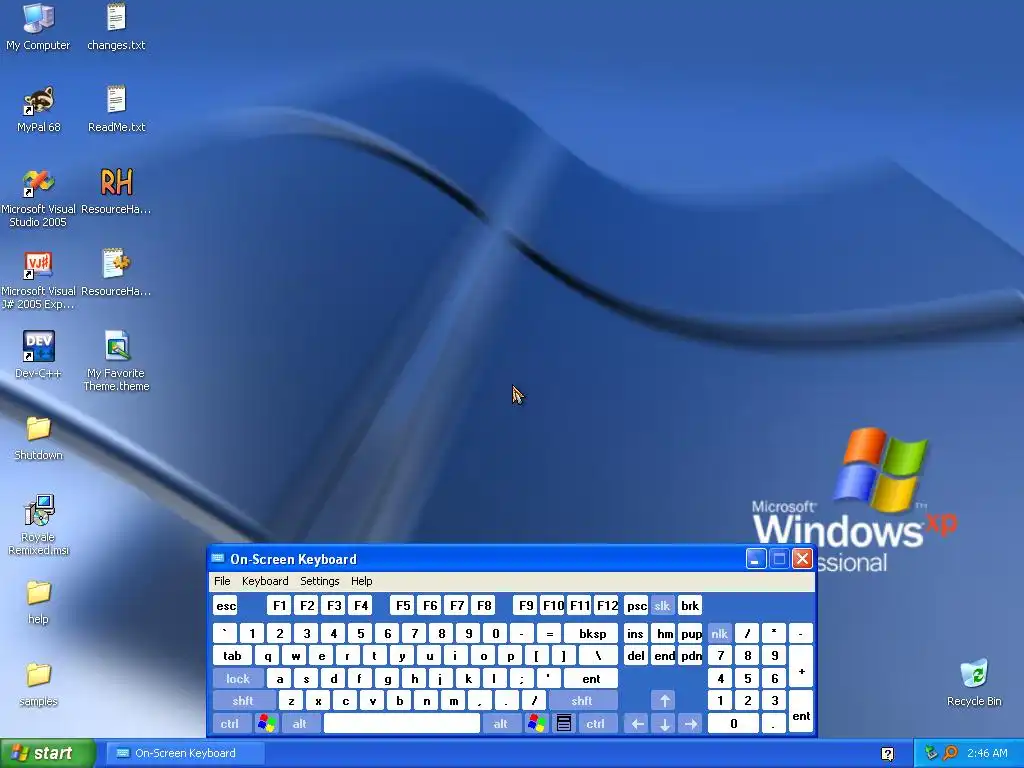Screen dimensions: 1024x768
Task: Toggle the nlk num lock key
Action: click(720, 633)
